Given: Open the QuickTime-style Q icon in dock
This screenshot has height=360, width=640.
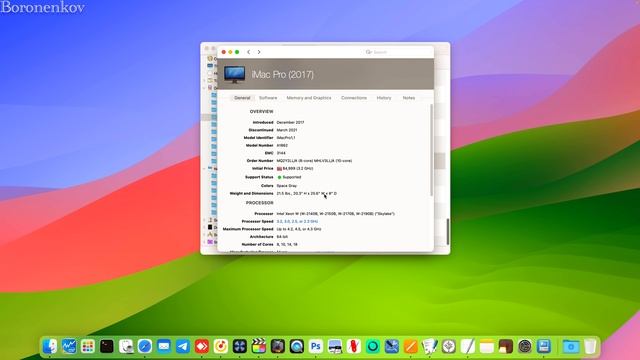Looking at the screenshot, I should tap(296, 347).
